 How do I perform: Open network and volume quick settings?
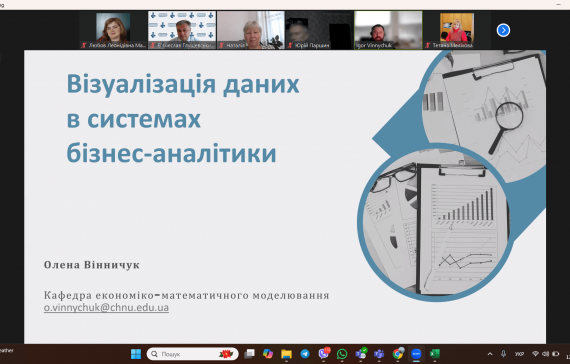pos(545,354)
